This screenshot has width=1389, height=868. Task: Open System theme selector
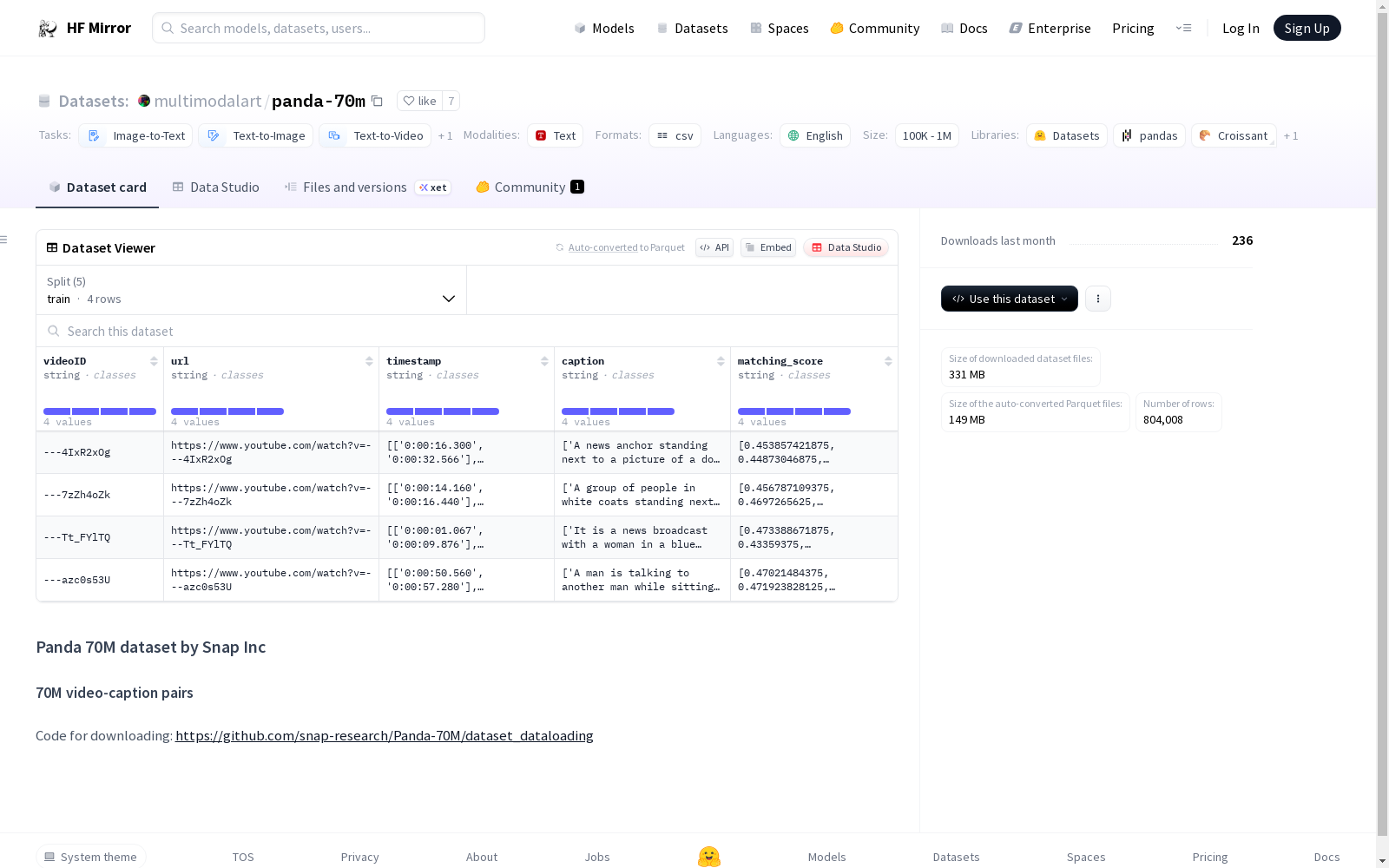[91, 857]
